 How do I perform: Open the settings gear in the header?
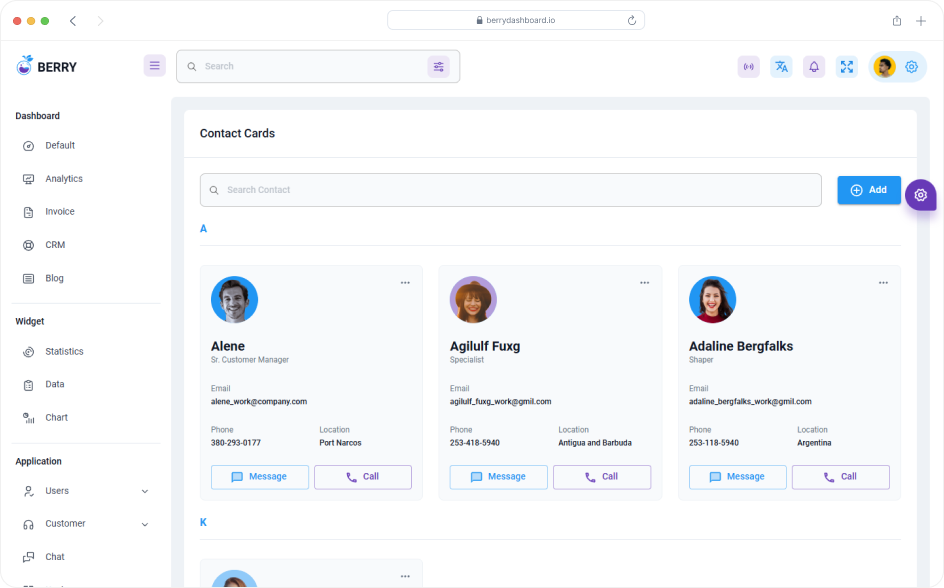click(911, 66)
